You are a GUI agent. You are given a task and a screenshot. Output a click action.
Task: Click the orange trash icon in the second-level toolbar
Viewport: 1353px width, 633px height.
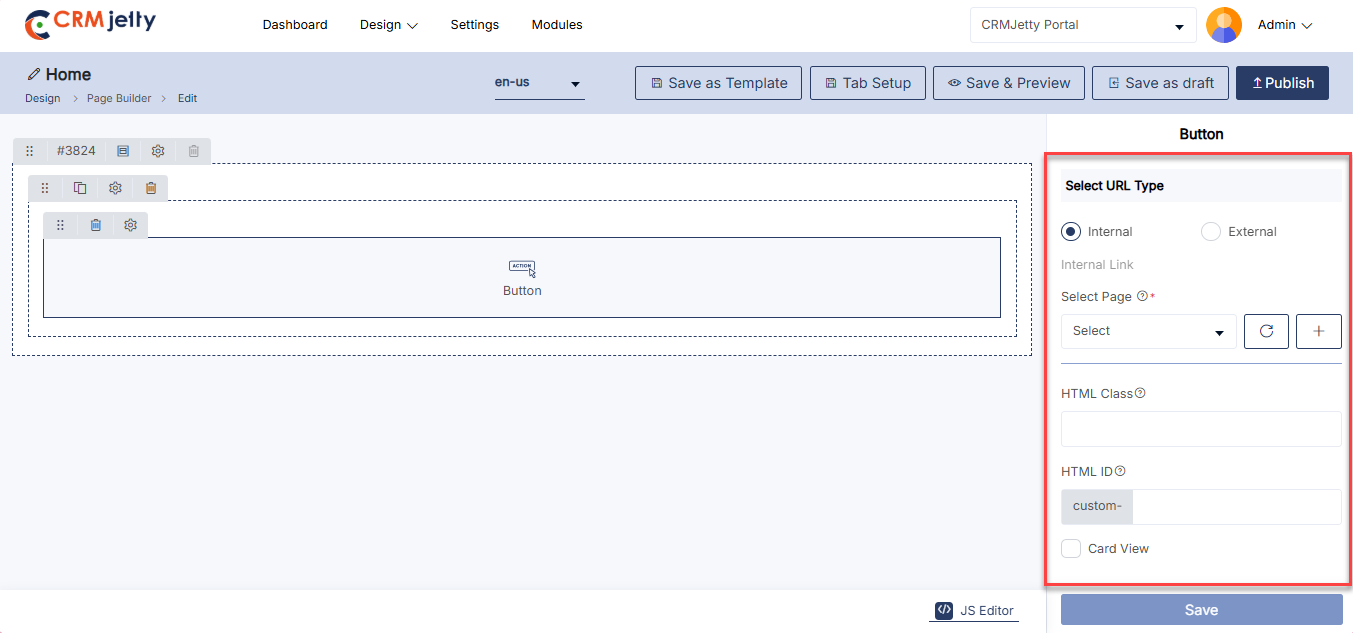pos(151,188)
